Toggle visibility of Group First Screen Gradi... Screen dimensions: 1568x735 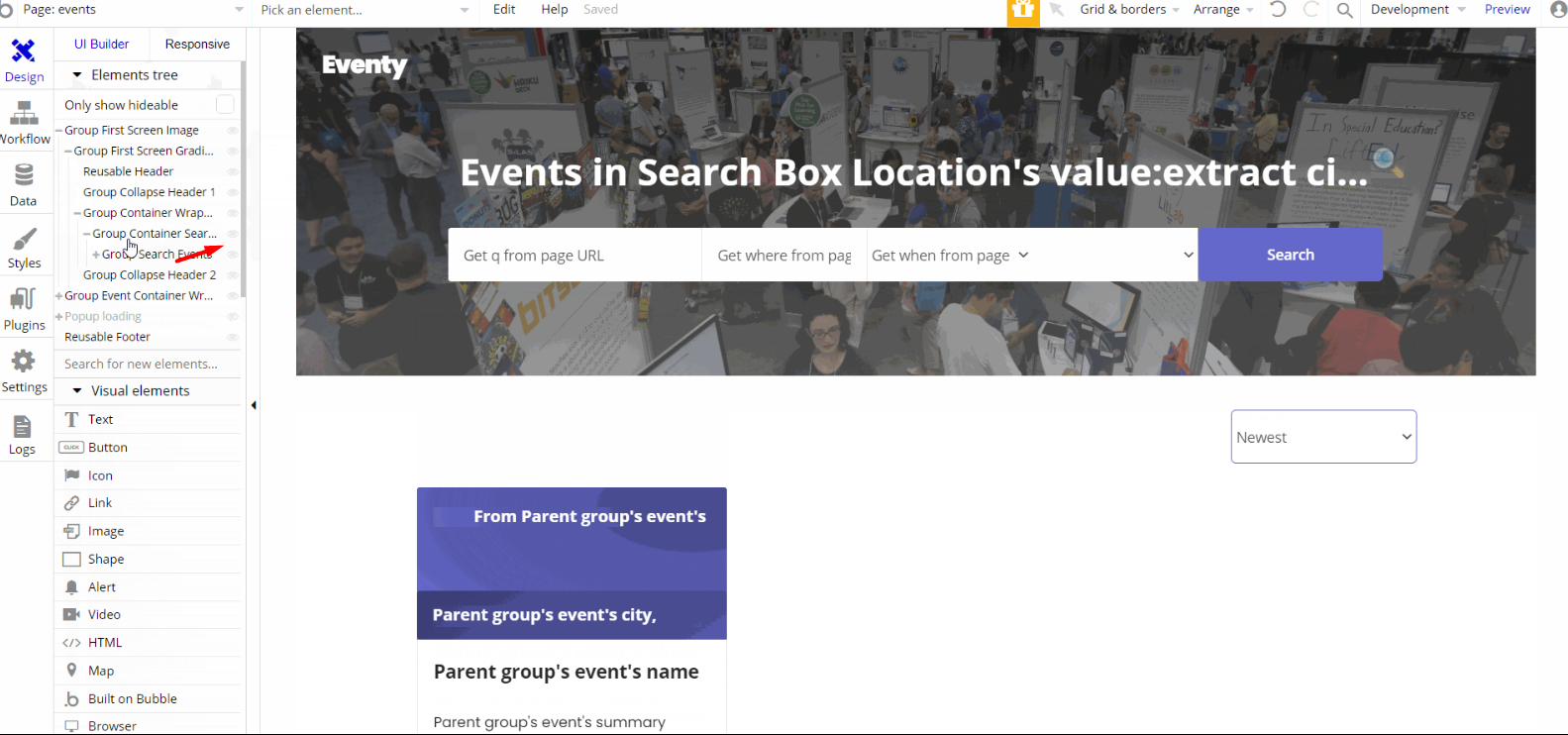pyautogui.click(x=233, y=152)
